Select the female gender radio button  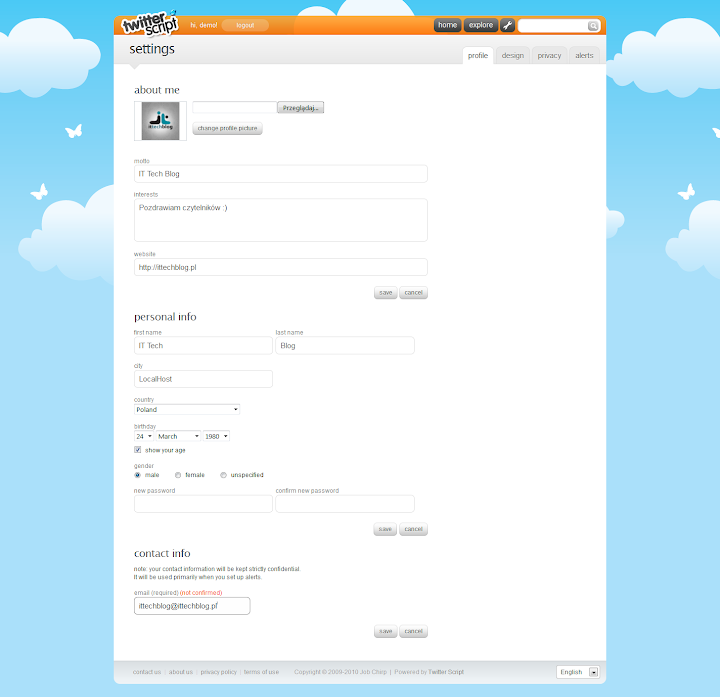178,475
